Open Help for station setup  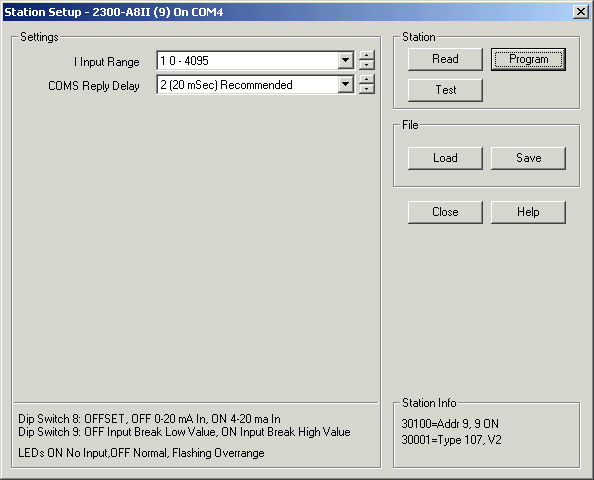coord(528,212)
